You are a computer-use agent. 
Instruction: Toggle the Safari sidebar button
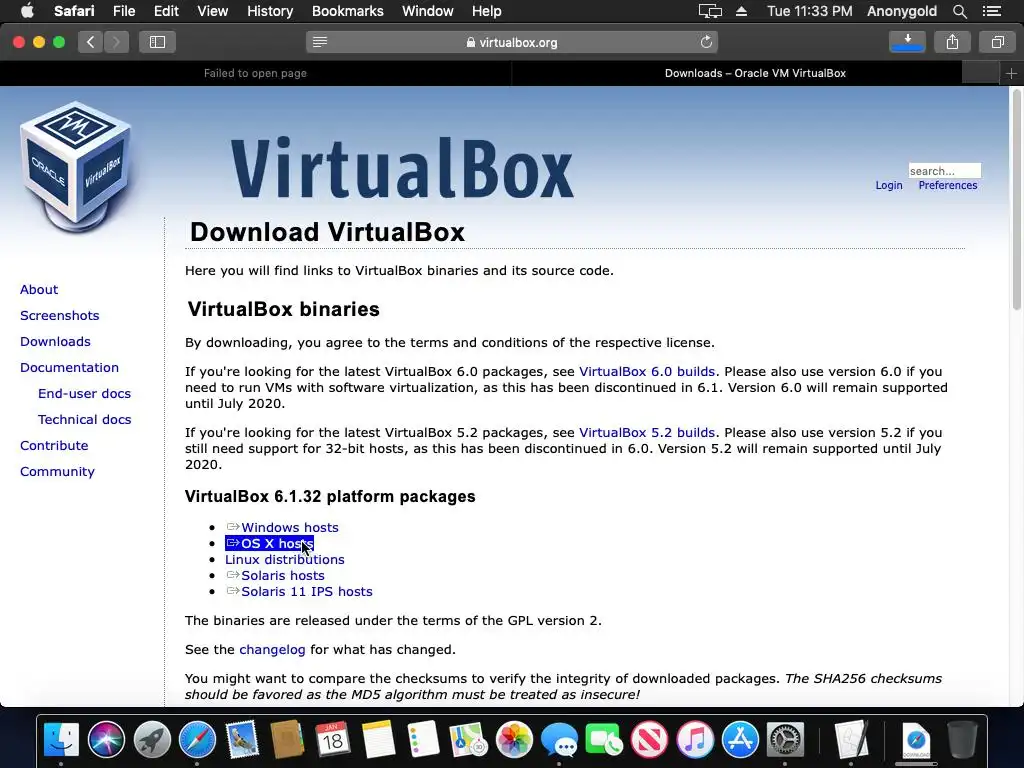coord(157,42)
